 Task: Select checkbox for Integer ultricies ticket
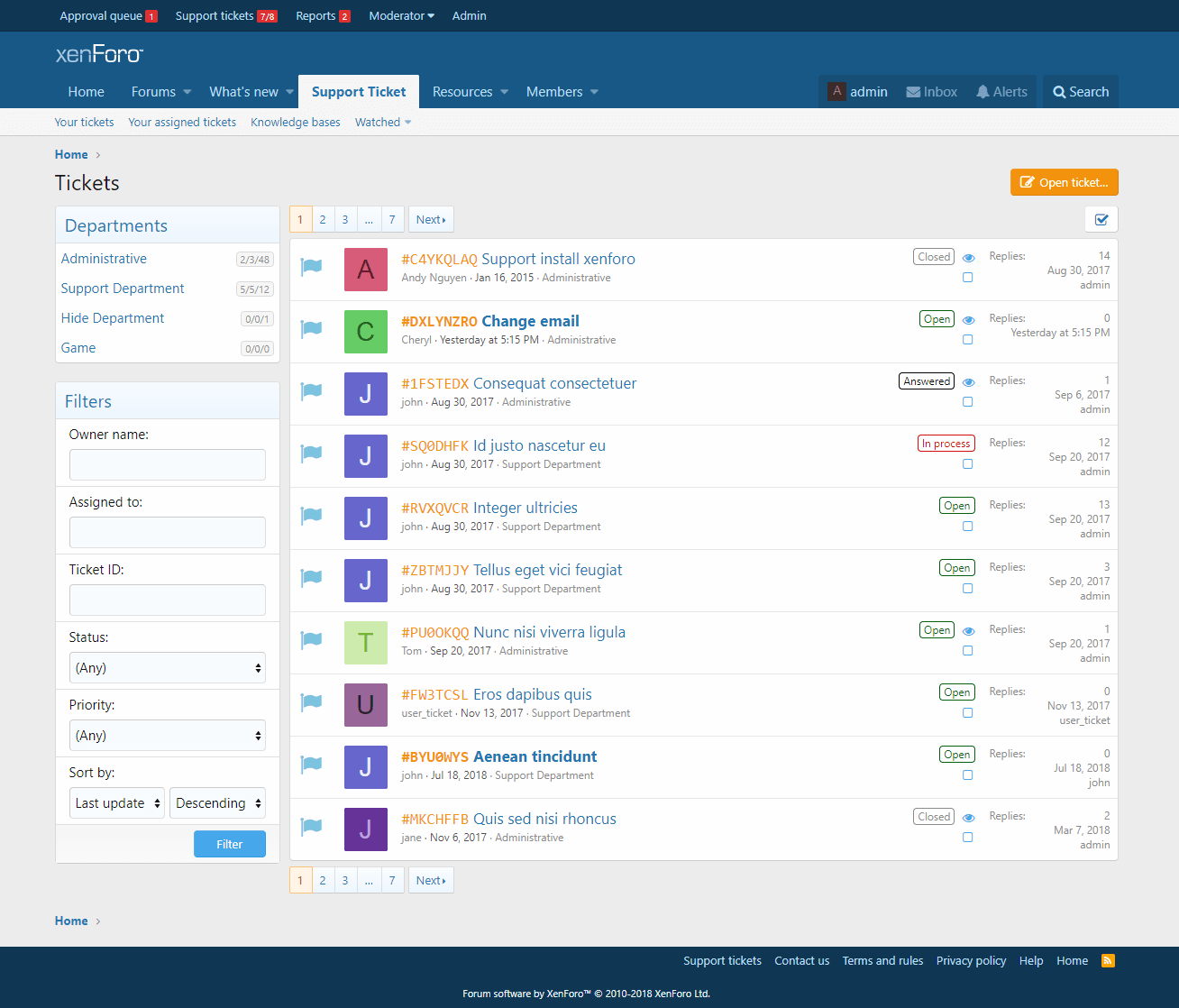(967, 527)
